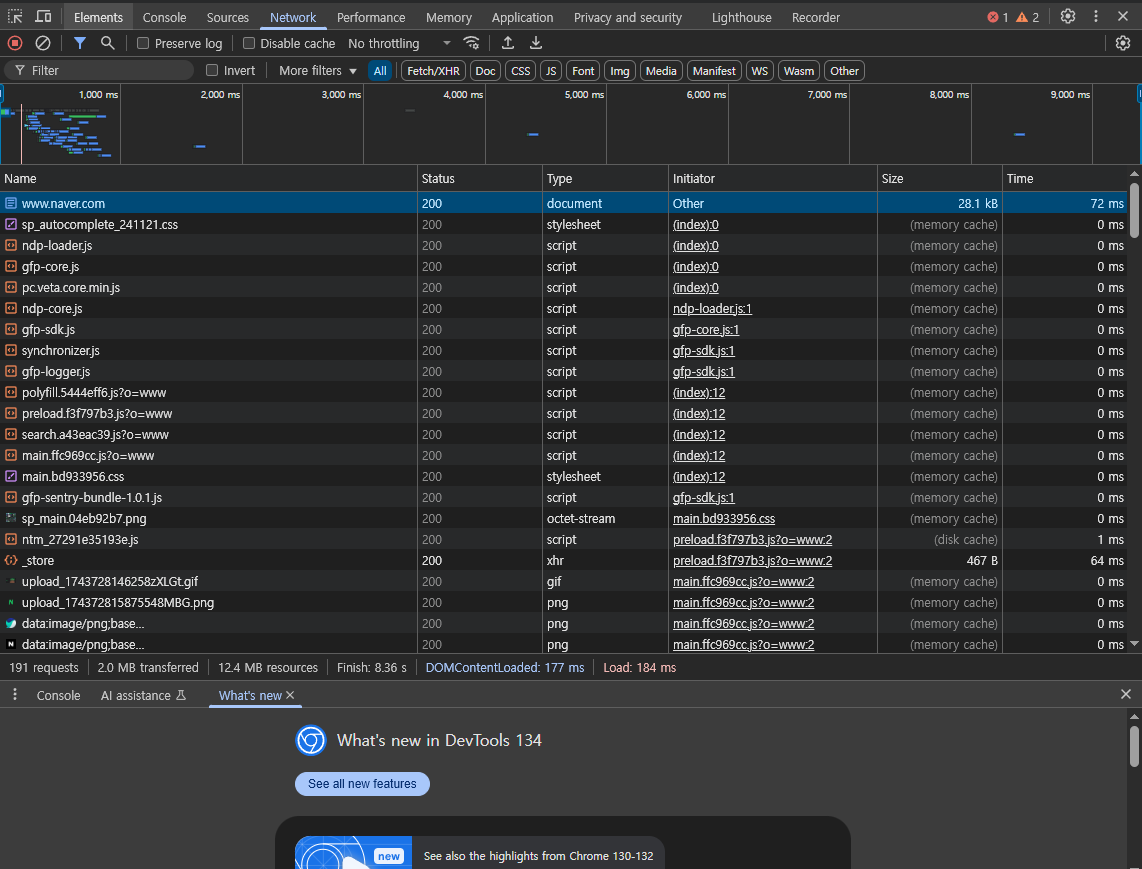Tick the Invert filter checkbox
This screenshot has height=869, width=1142.
[212, 70]
